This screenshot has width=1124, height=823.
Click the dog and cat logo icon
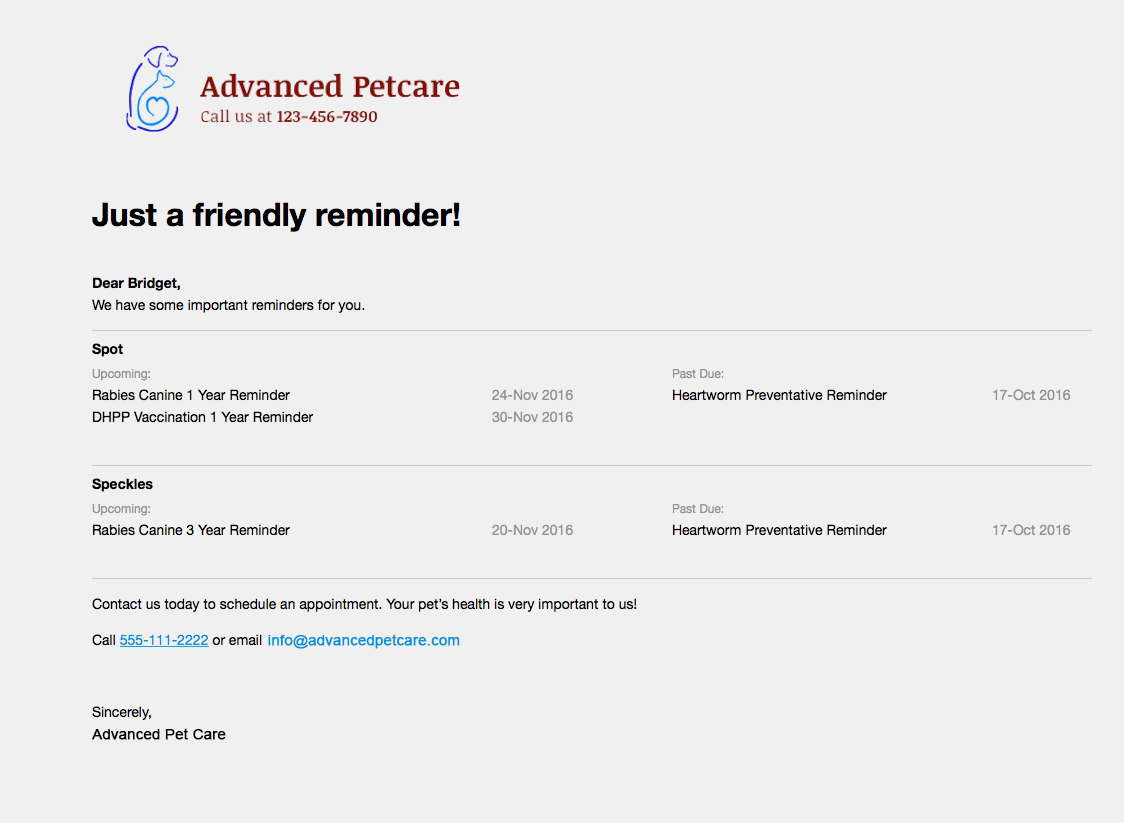pyautogui.click(x=153, y=89)
